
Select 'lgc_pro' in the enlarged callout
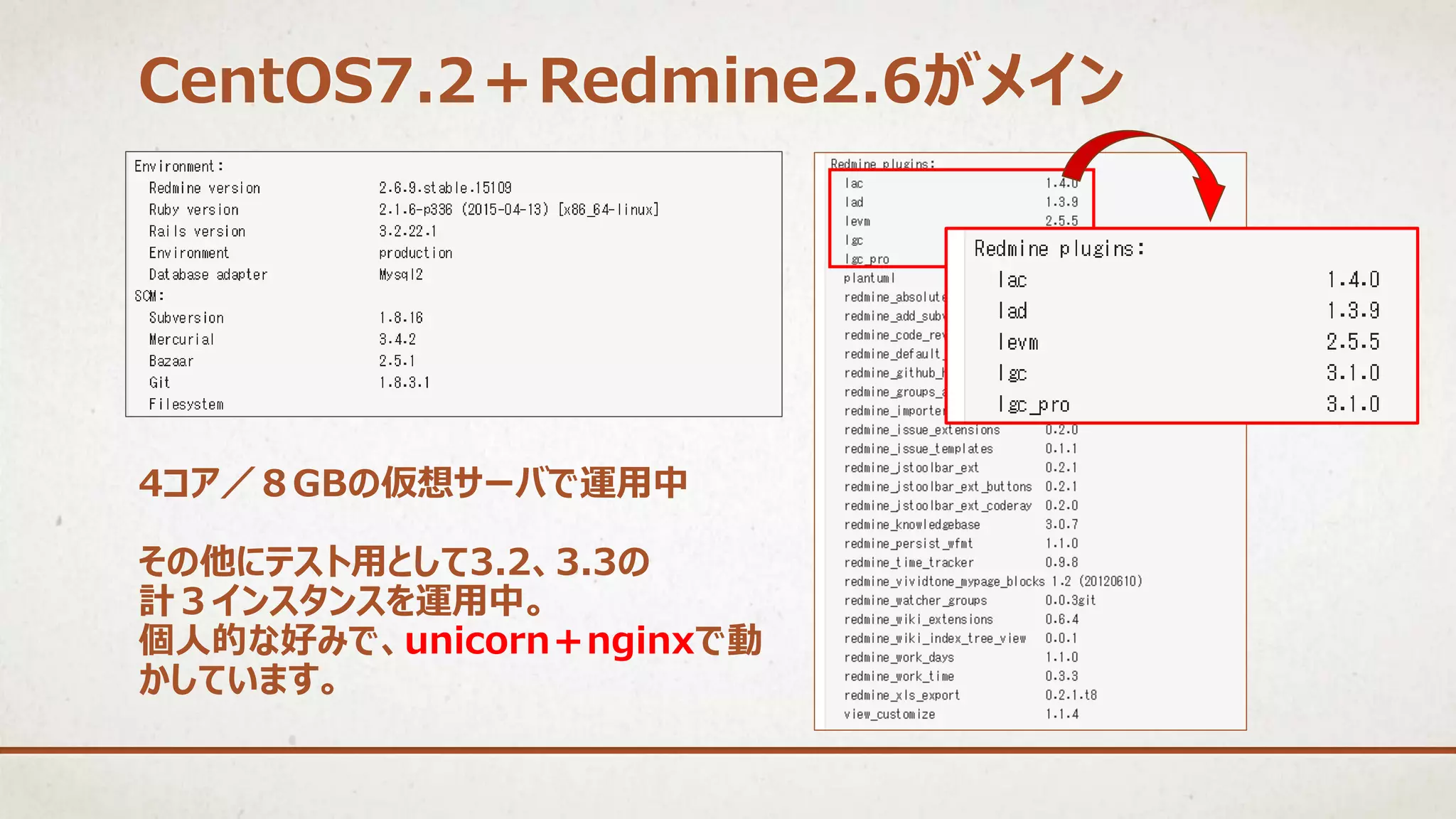coord(1034,405)
